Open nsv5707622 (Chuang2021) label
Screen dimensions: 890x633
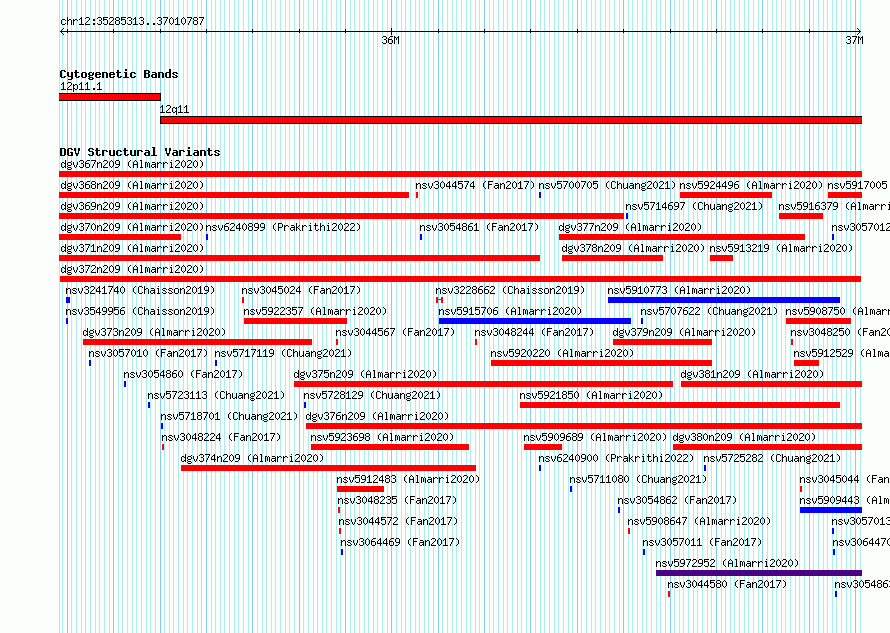click(x=709, y=311)
